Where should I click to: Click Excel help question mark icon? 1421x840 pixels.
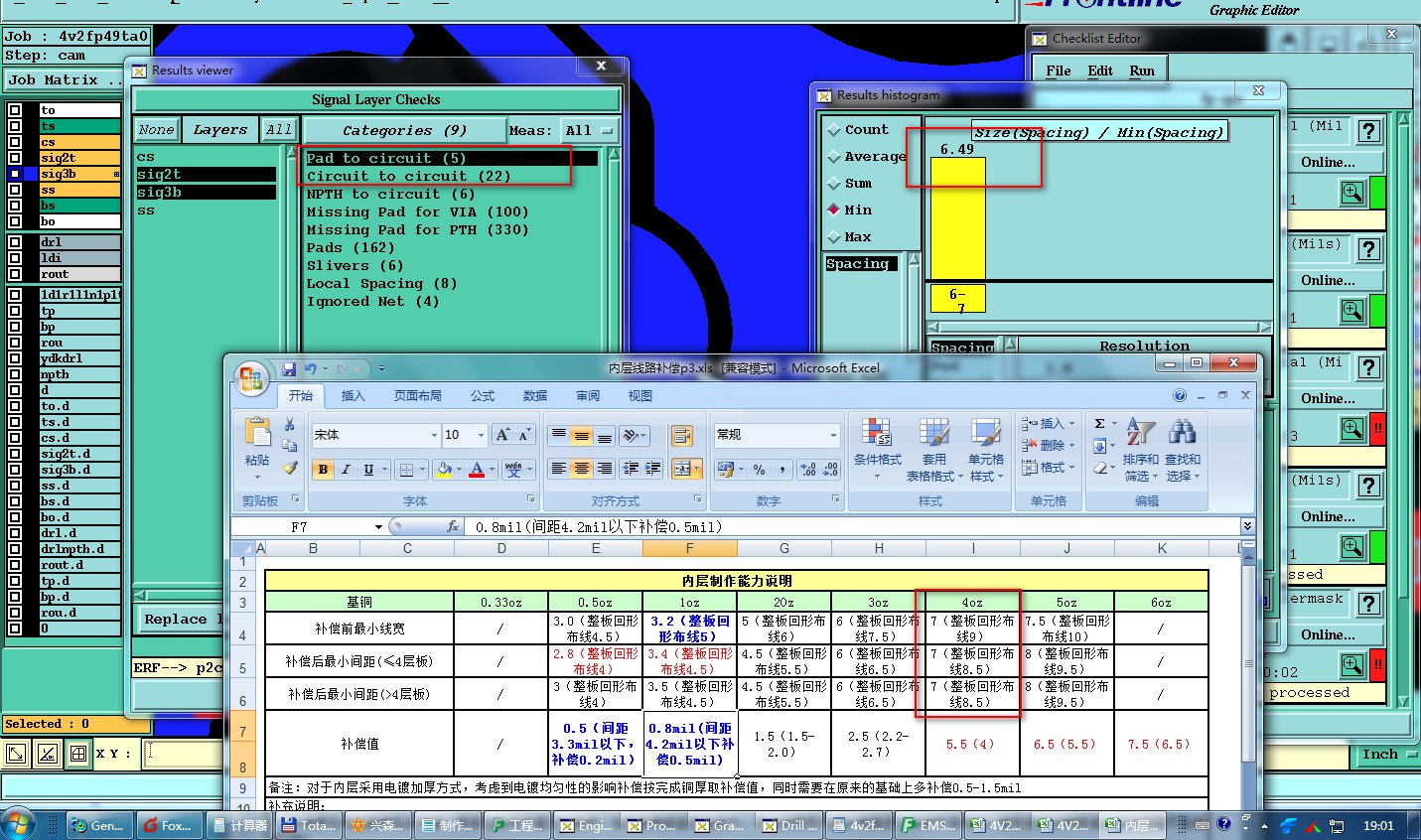[x=1180, y=395]
